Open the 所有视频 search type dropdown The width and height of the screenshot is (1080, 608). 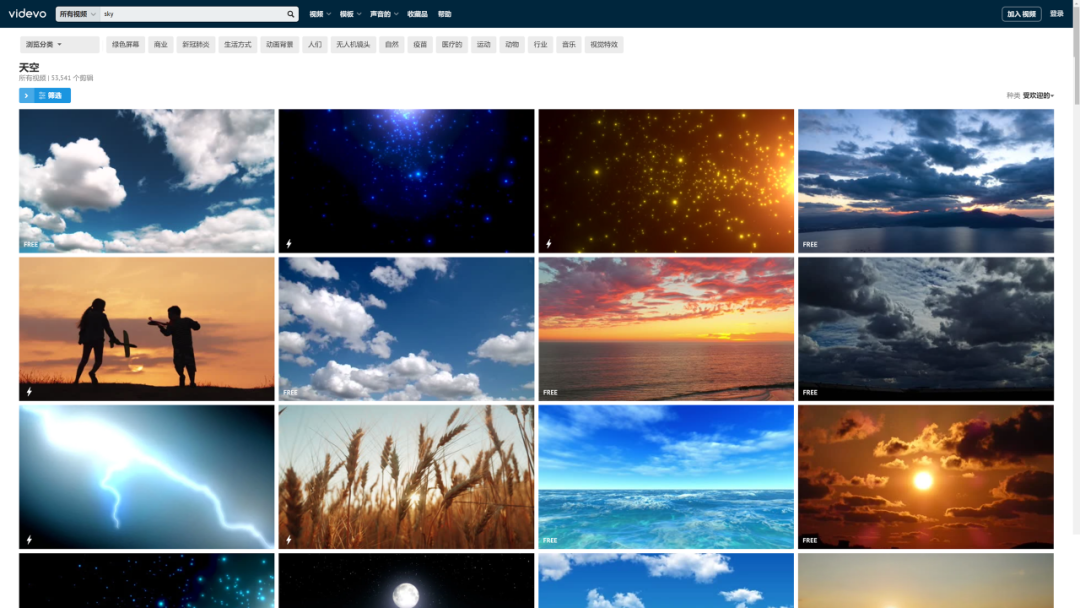point(77,14)
